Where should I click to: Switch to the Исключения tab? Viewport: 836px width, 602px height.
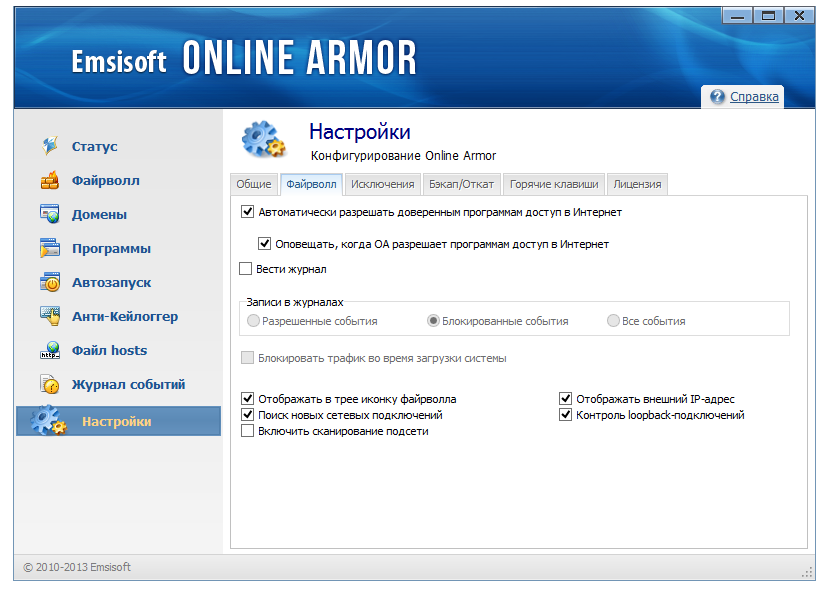(382, 184)
